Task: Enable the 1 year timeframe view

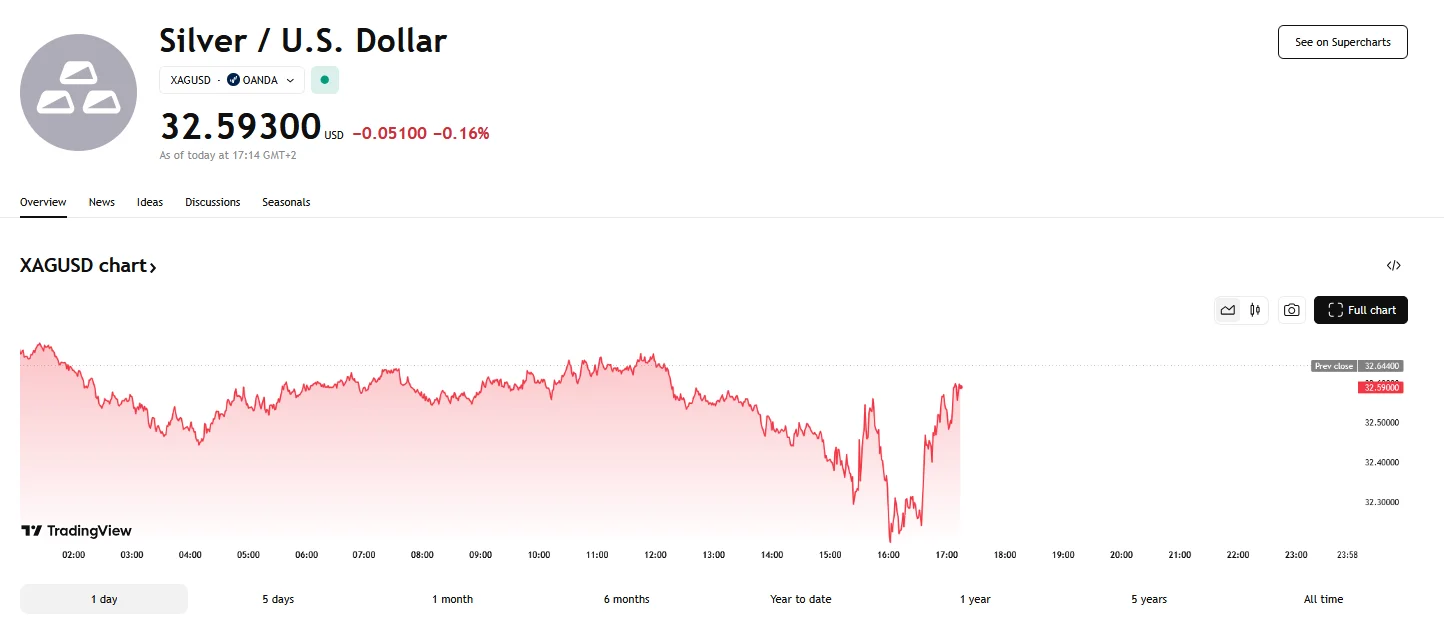Action: point(975,599)
